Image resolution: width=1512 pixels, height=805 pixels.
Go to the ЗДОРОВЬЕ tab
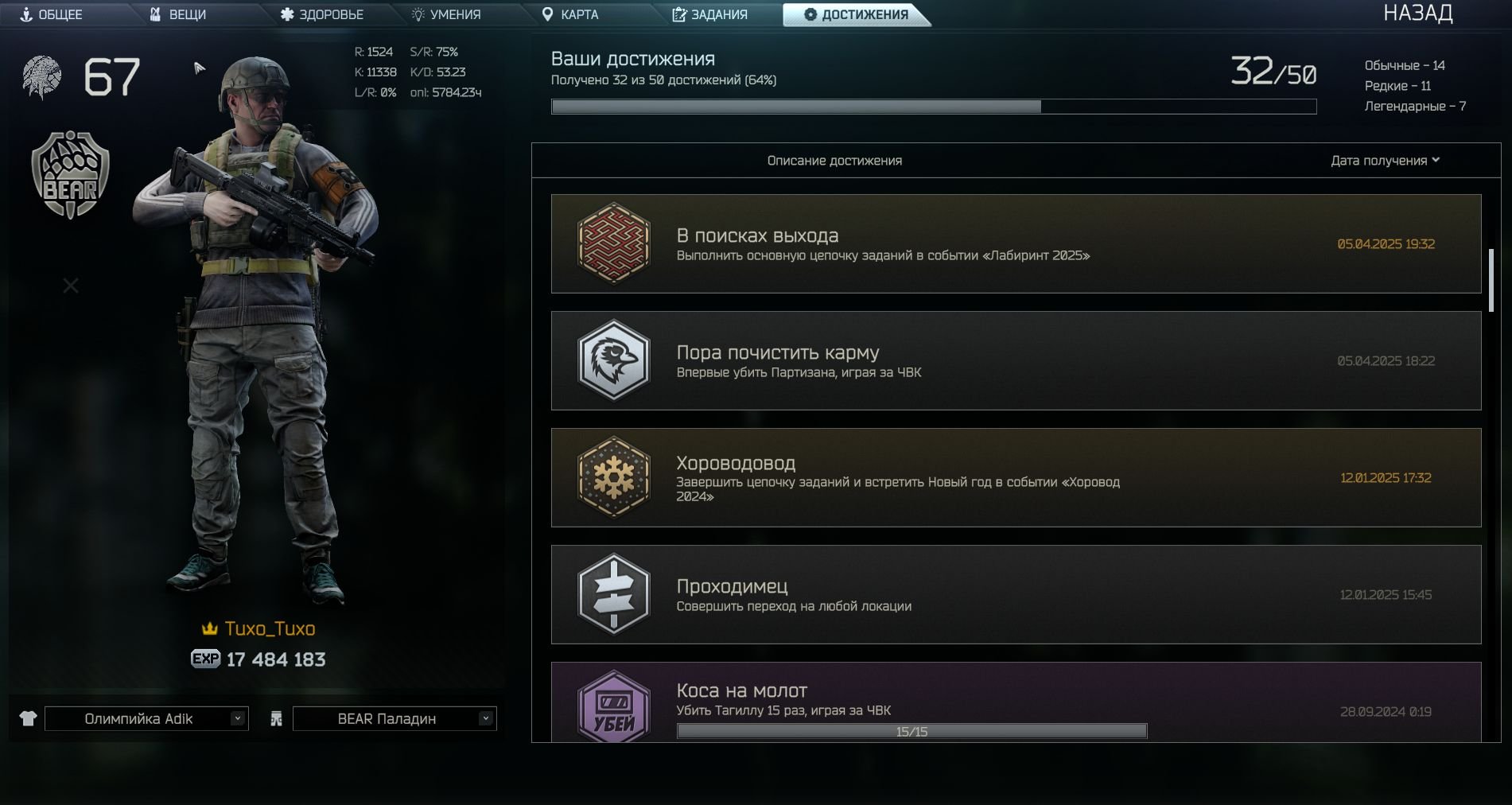pyautogui.click(x=321, y=14)
